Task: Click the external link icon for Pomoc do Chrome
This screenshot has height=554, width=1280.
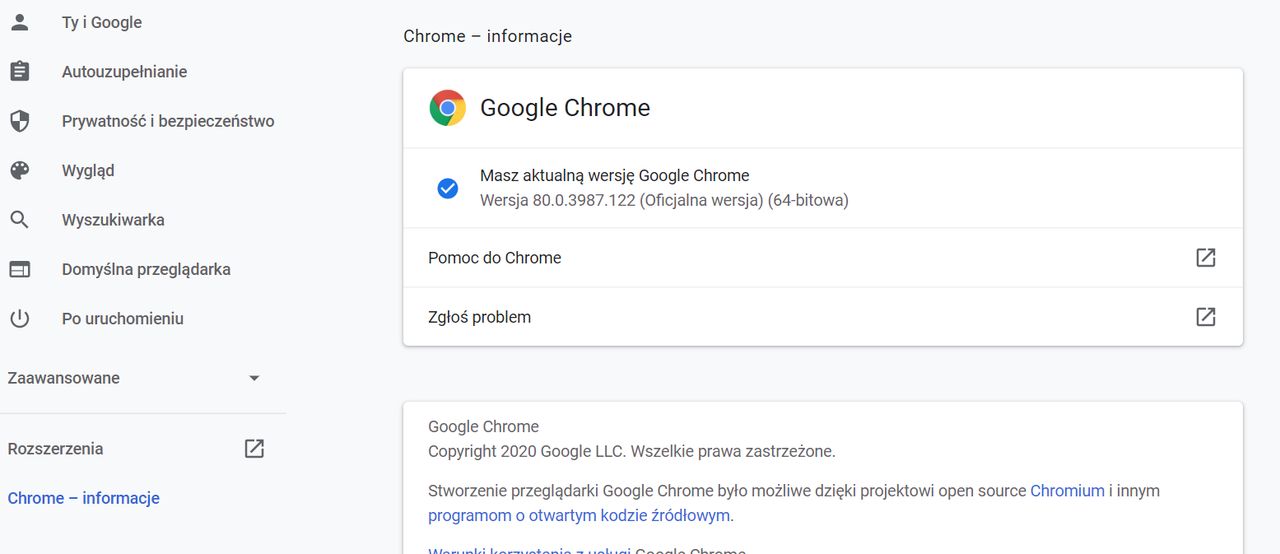Action: click(1206, 258)
